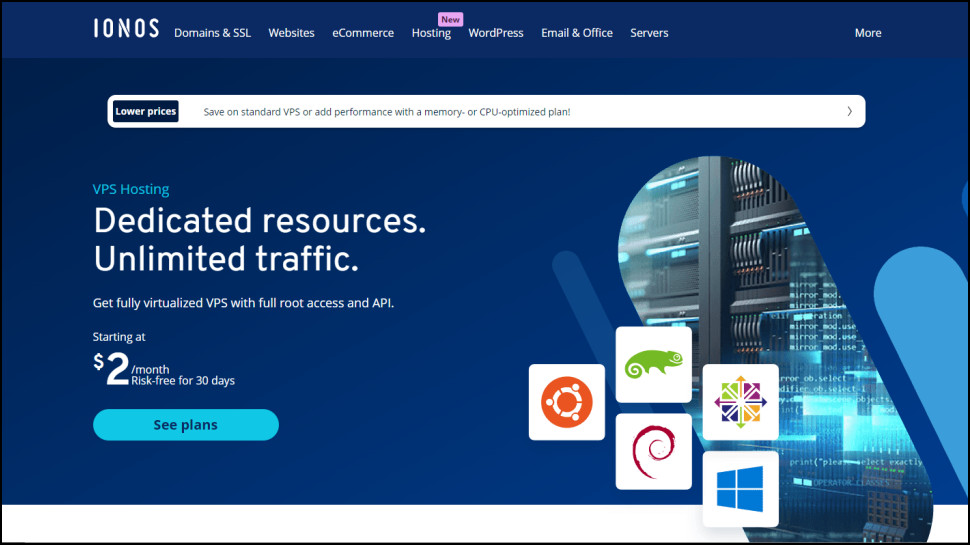
Task: Click the fully virtualized VPS description text
Action: 243,303
